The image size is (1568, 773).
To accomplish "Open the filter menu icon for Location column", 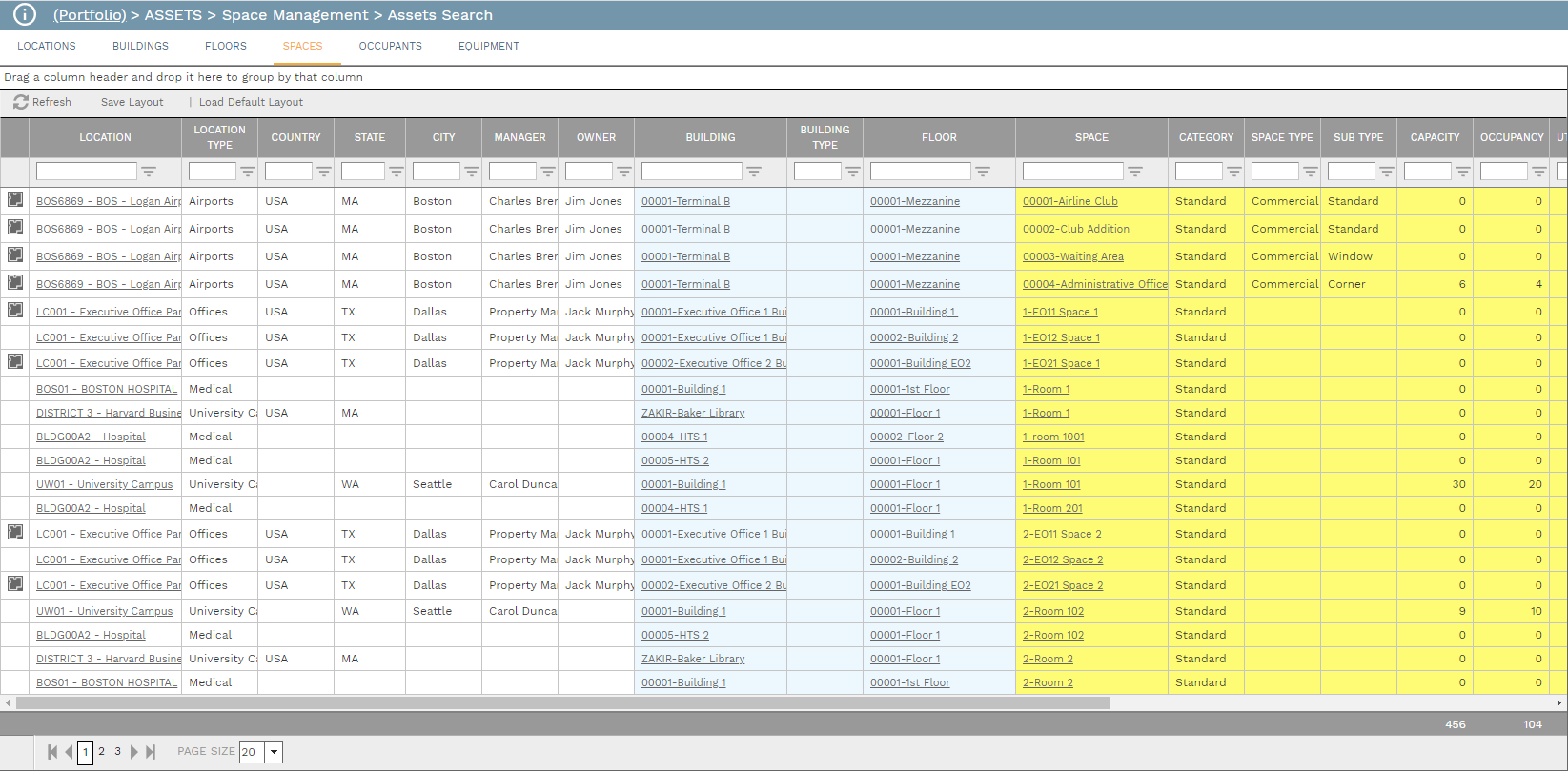I will pos(149,172).
